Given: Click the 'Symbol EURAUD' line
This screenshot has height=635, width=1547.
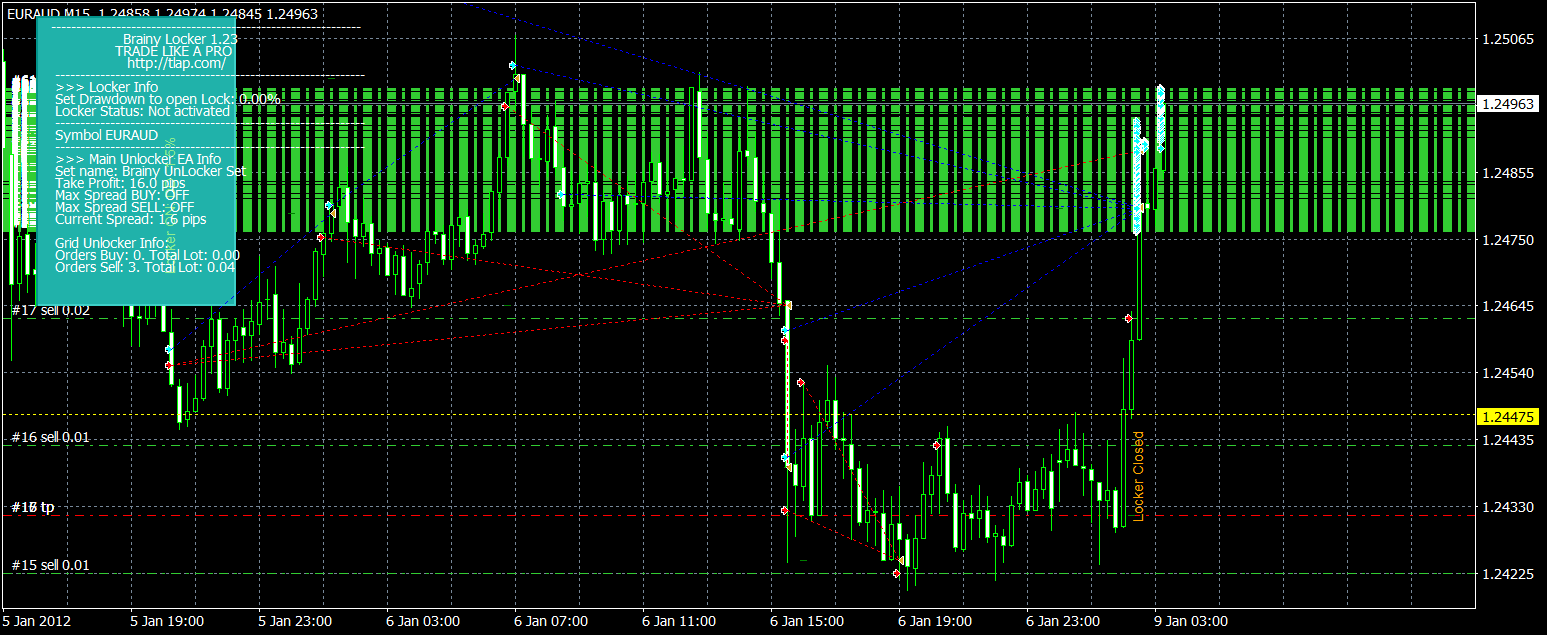Looking at the screenshot, I should (106, 134).
